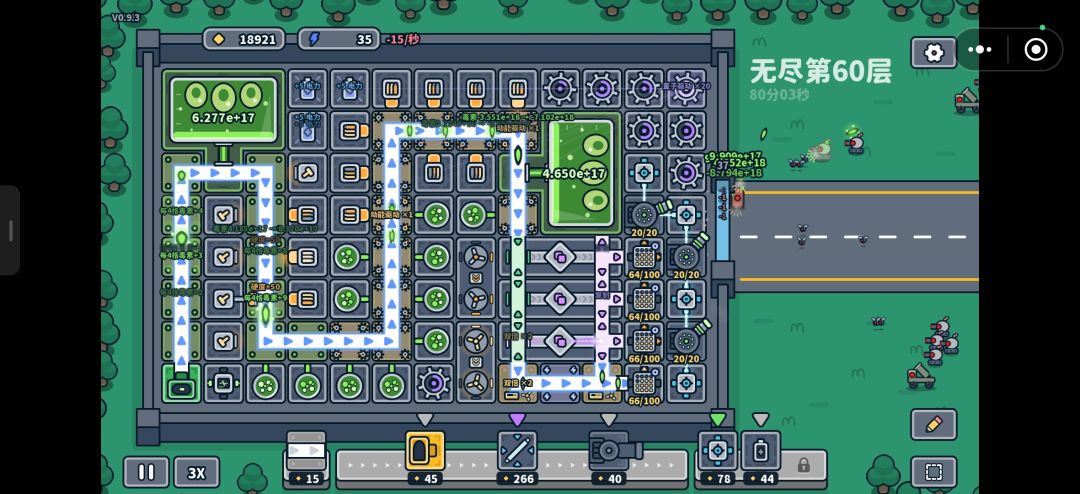Pause the game
This screenshot has height=494, width=1080.
[146, 472]
